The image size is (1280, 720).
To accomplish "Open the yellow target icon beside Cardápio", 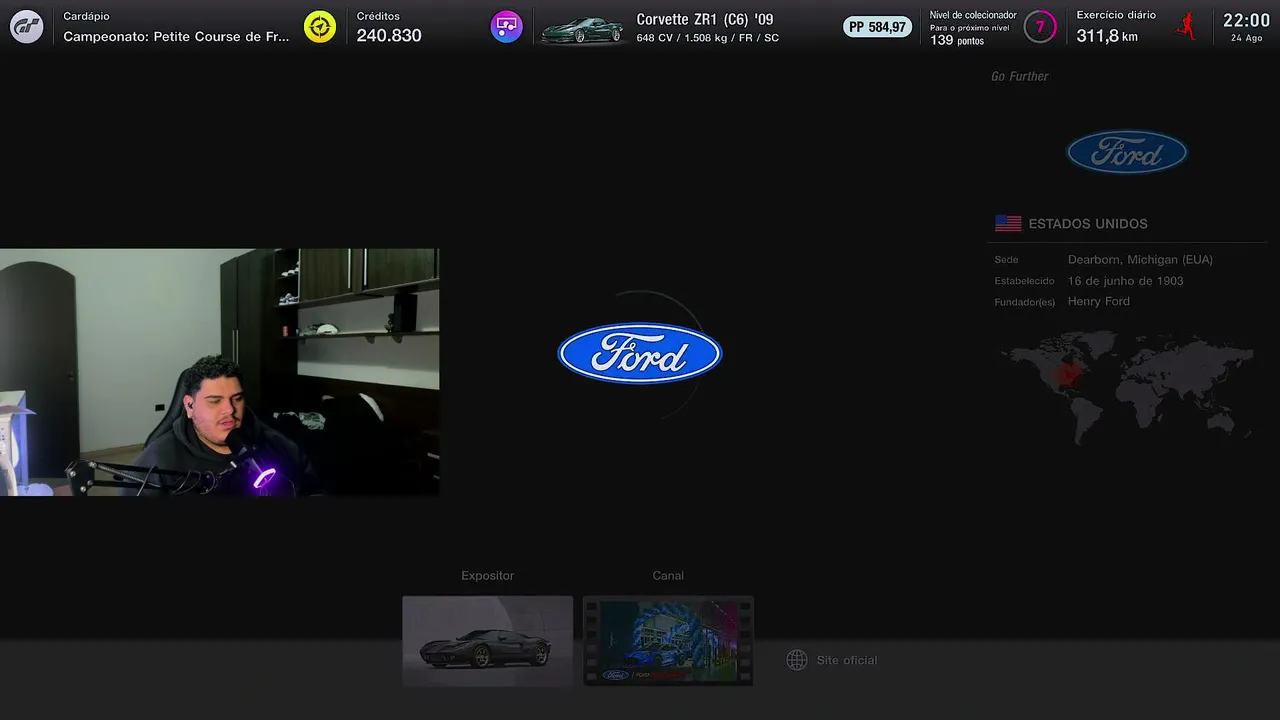I will click(x=320, y=27).
